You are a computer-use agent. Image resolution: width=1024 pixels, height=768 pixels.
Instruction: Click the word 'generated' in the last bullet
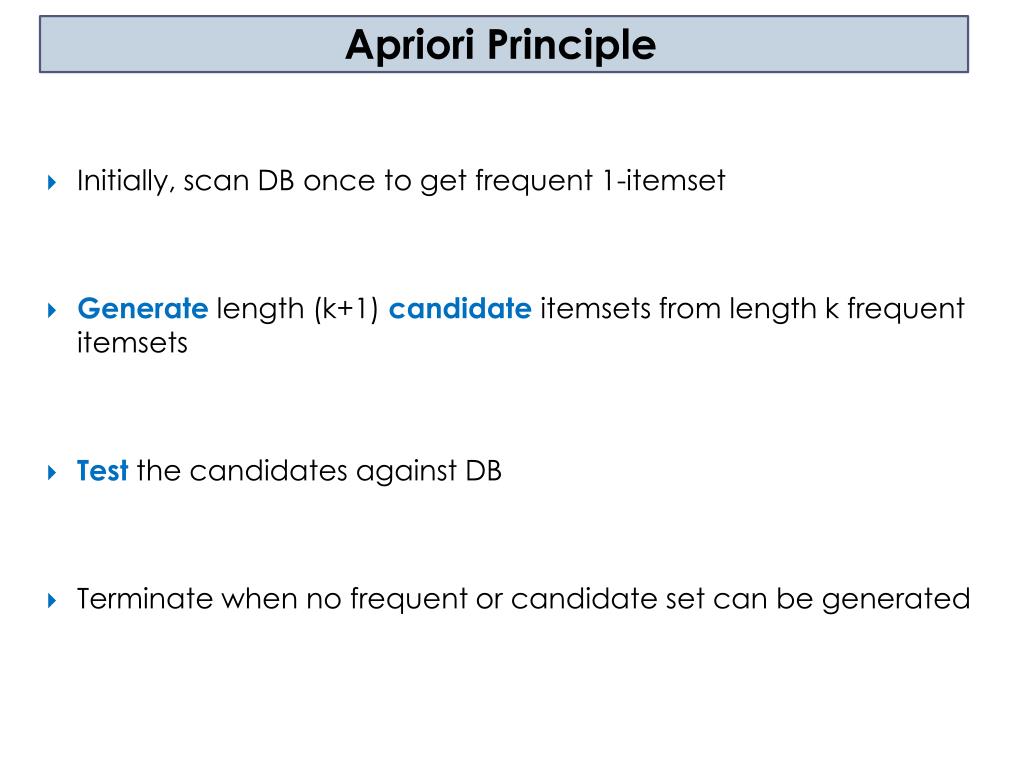(896, 600)
